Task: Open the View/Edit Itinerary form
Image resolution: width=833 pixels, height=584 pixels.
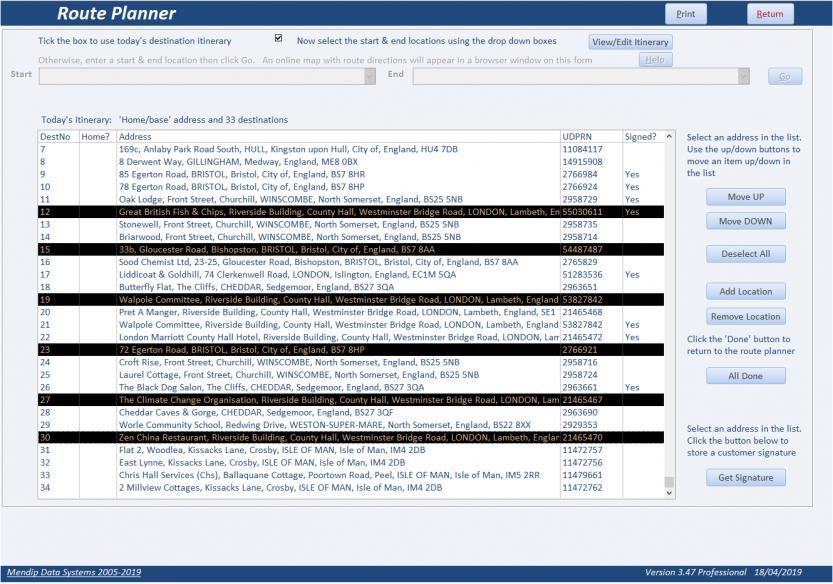Action: [630, 42]
